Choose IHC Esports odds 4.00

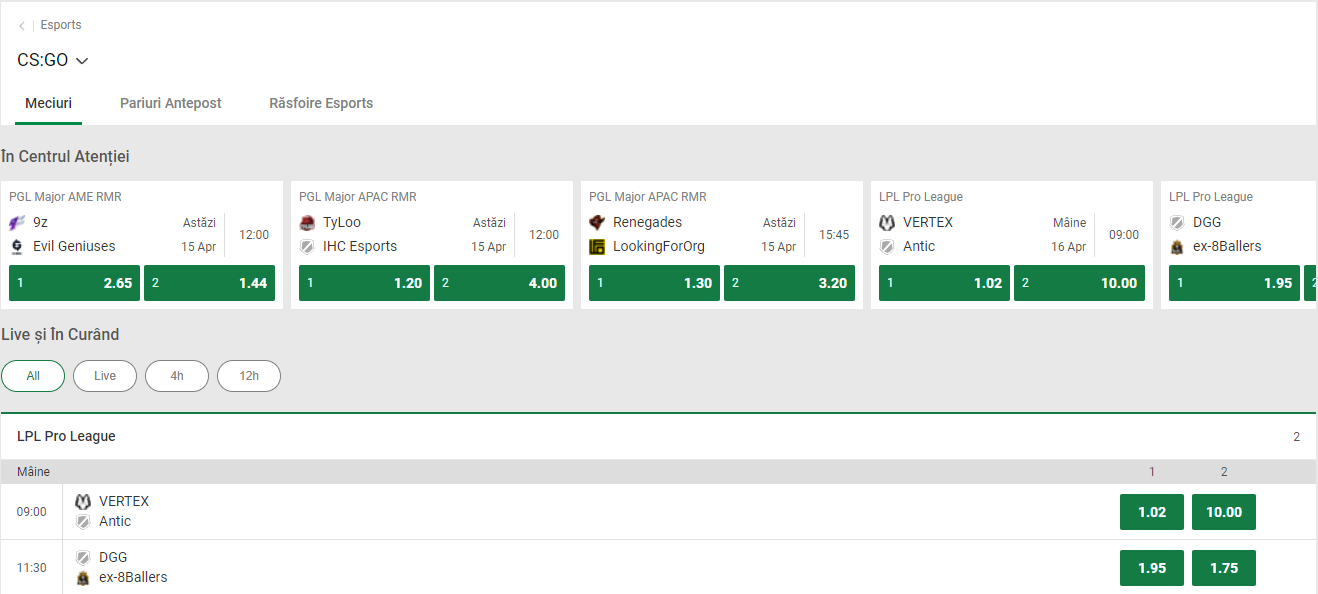click(x=500, y=283)
